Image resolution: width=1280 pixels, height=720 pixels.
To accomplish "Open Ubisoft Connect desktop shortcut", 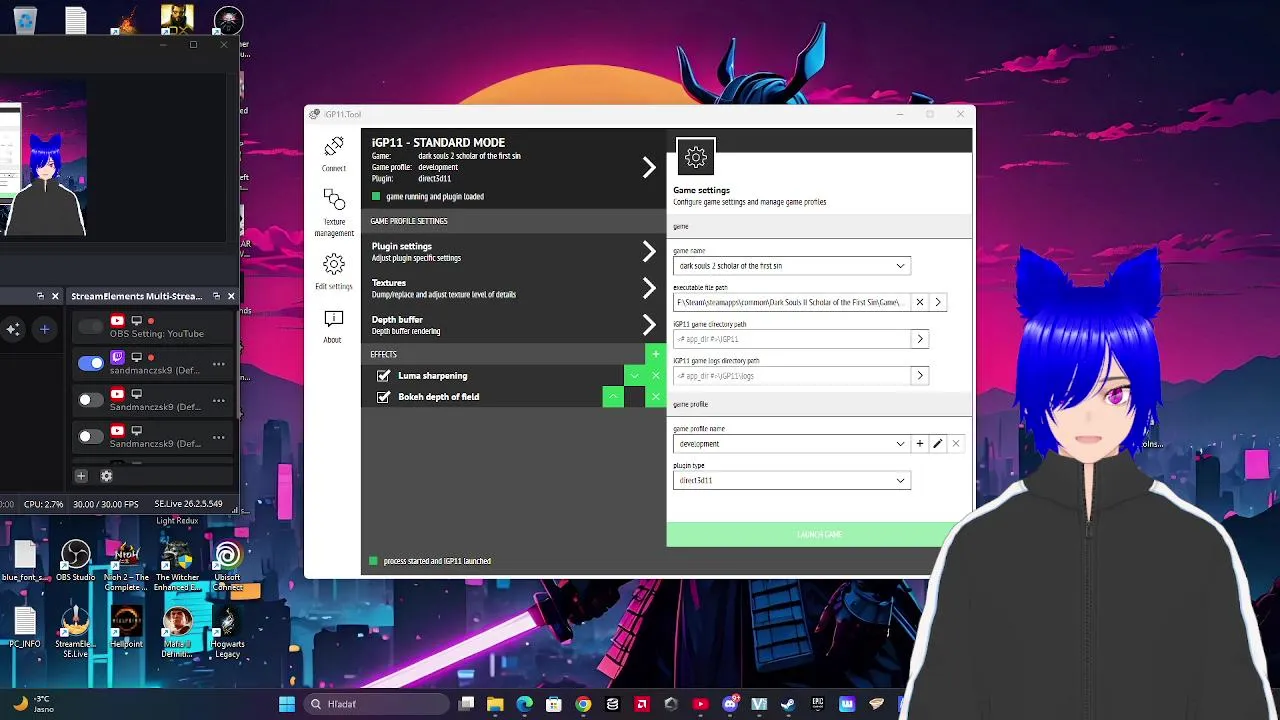I will tap(227, 565).
